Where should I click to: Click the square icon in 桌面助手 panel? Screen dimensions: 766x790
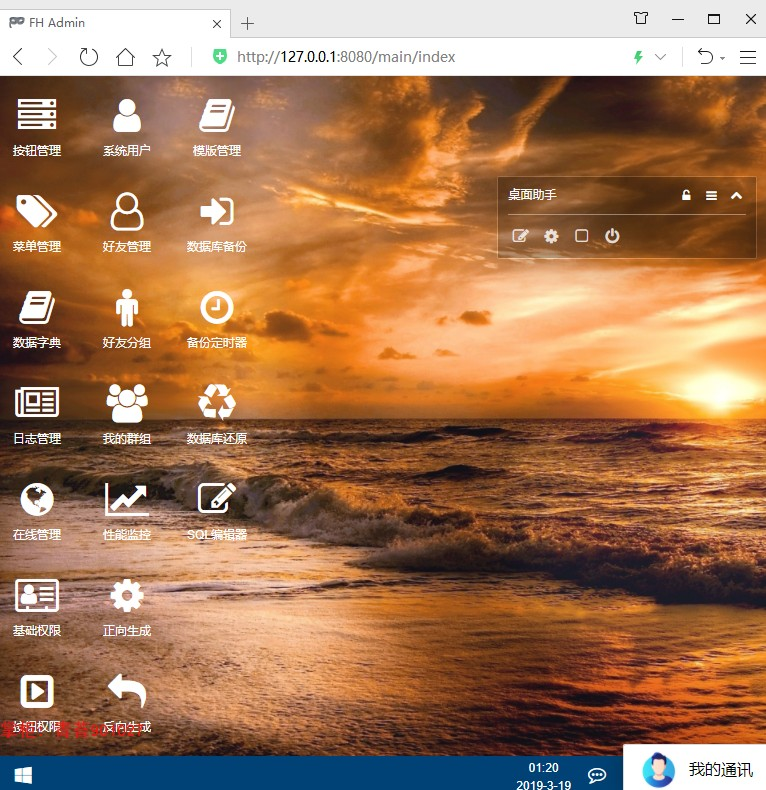coord(582,236)
